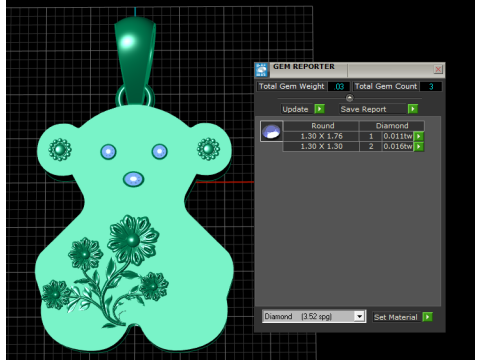
Task: Open the Diamond material dropdown
Action: [x=359, y=316]
